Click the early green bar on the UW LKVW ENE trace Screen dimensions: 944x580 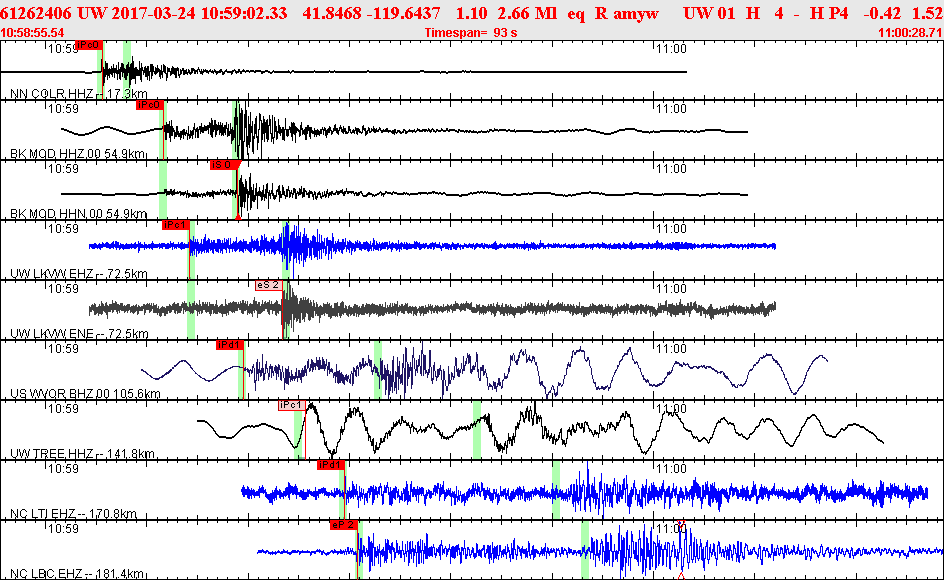191,310
